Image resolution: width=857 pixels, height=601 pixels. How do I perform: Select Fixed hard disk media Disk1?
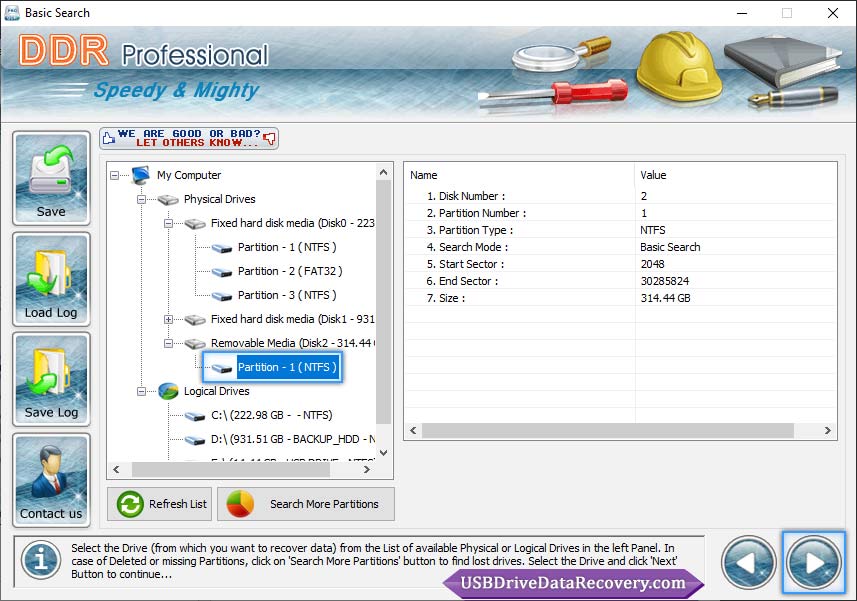(x=292, y=319)
